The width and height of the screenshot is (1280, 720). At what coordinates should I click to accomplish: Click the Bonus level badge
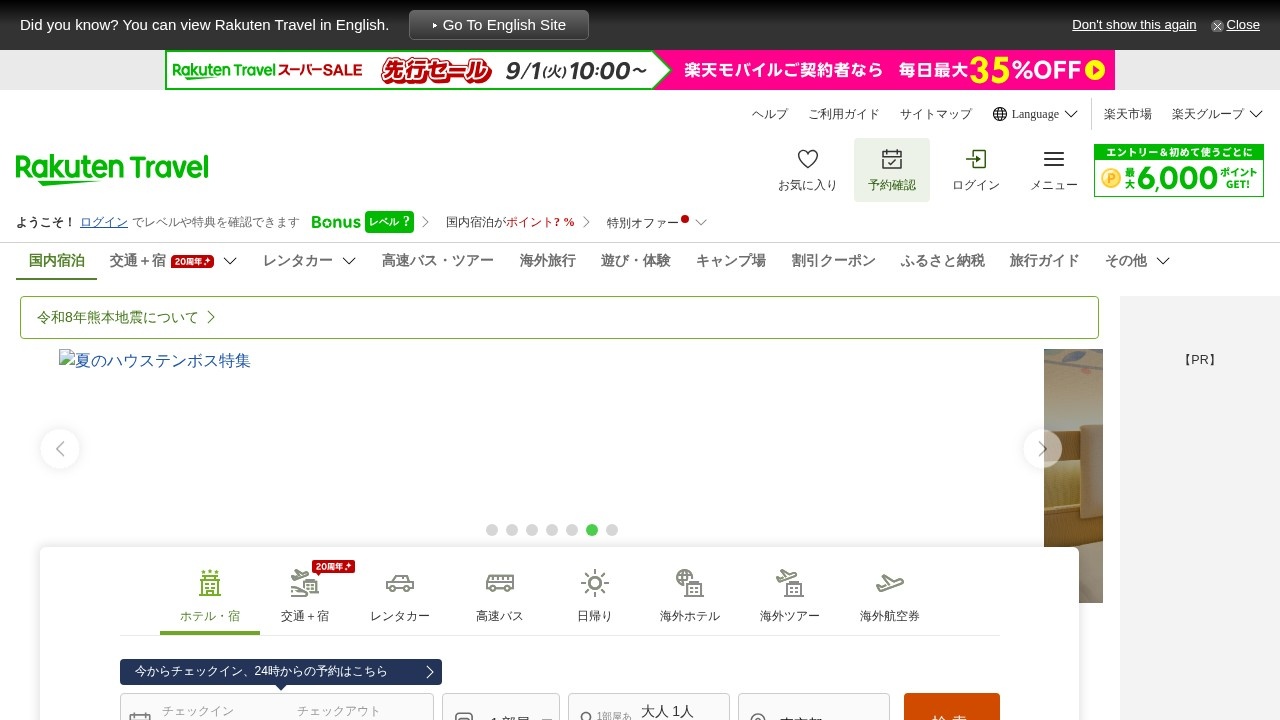click(x=362, y=222)
